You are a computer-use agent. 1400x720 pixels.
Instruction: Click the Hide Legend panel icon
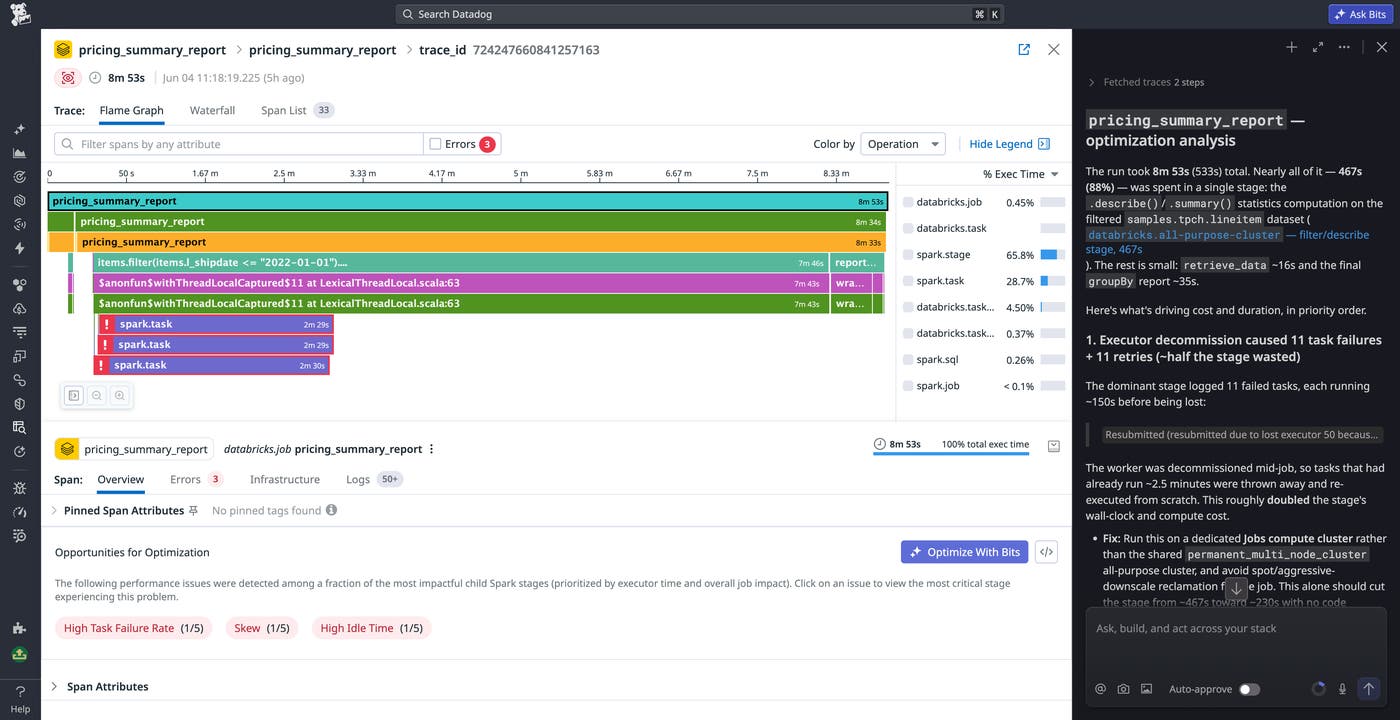click(1044, 144)
